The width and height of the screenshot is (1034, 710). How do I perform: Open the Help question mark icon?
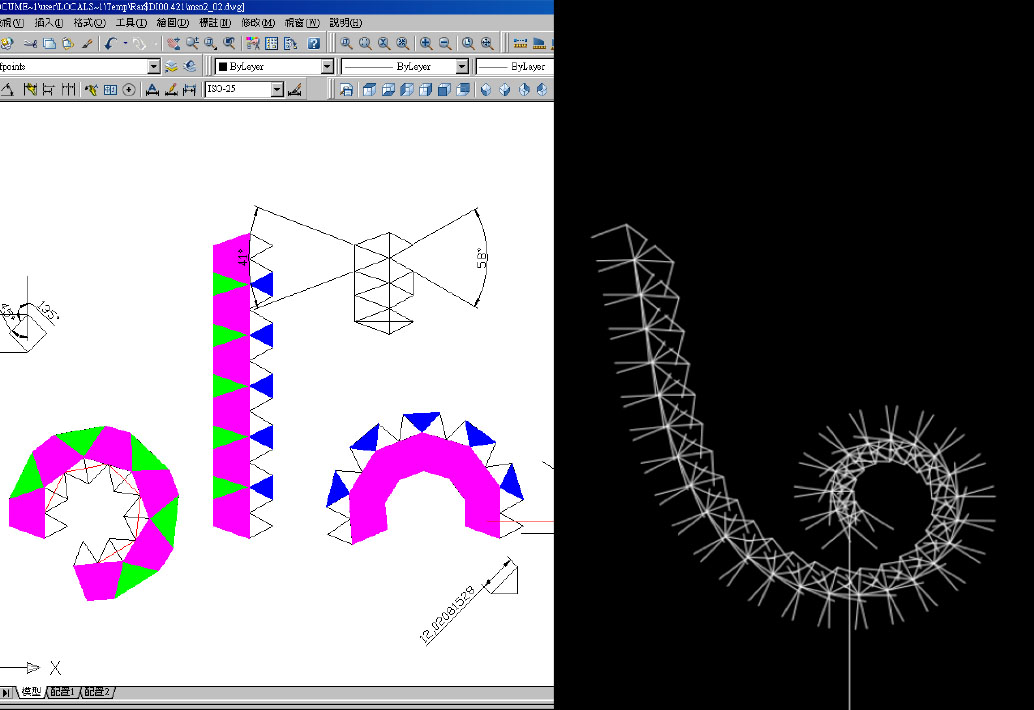314,43
